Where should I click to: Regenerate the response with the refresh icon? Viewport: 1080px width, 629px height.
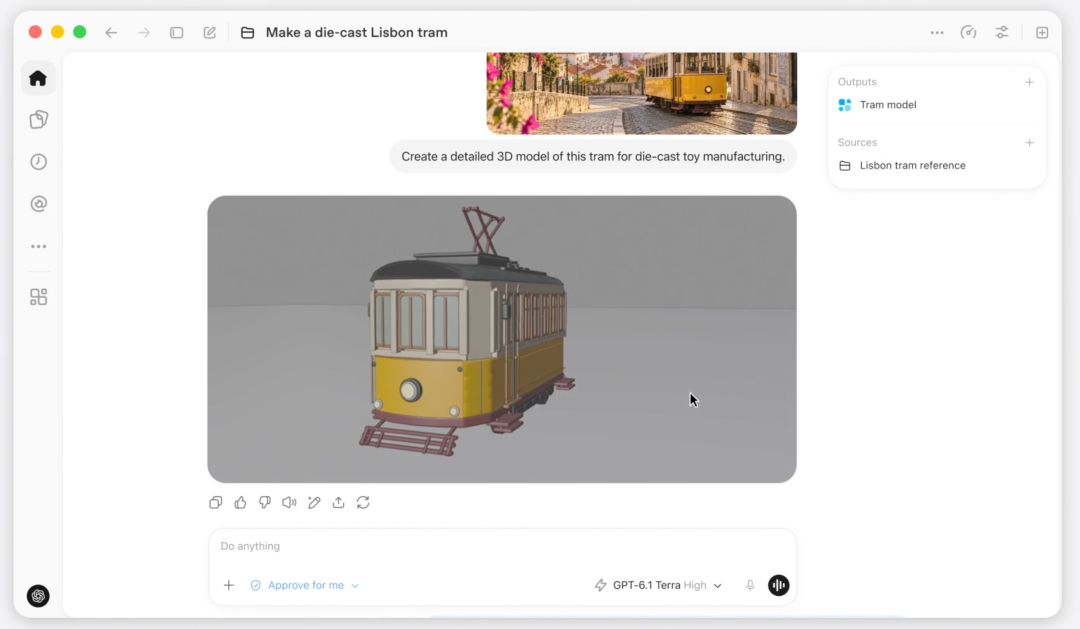(x=363, y=502)
